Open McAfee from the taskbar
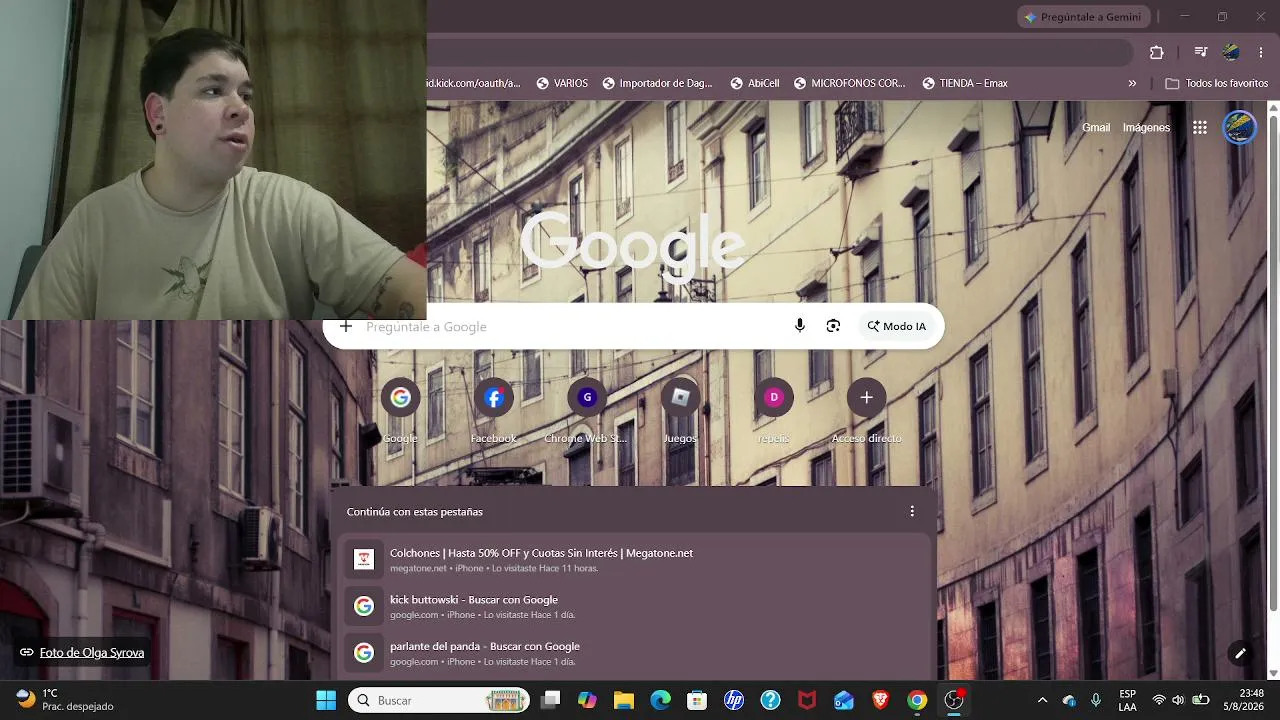The height and width of the screenshot is (720, 1280). pos(807,700)
